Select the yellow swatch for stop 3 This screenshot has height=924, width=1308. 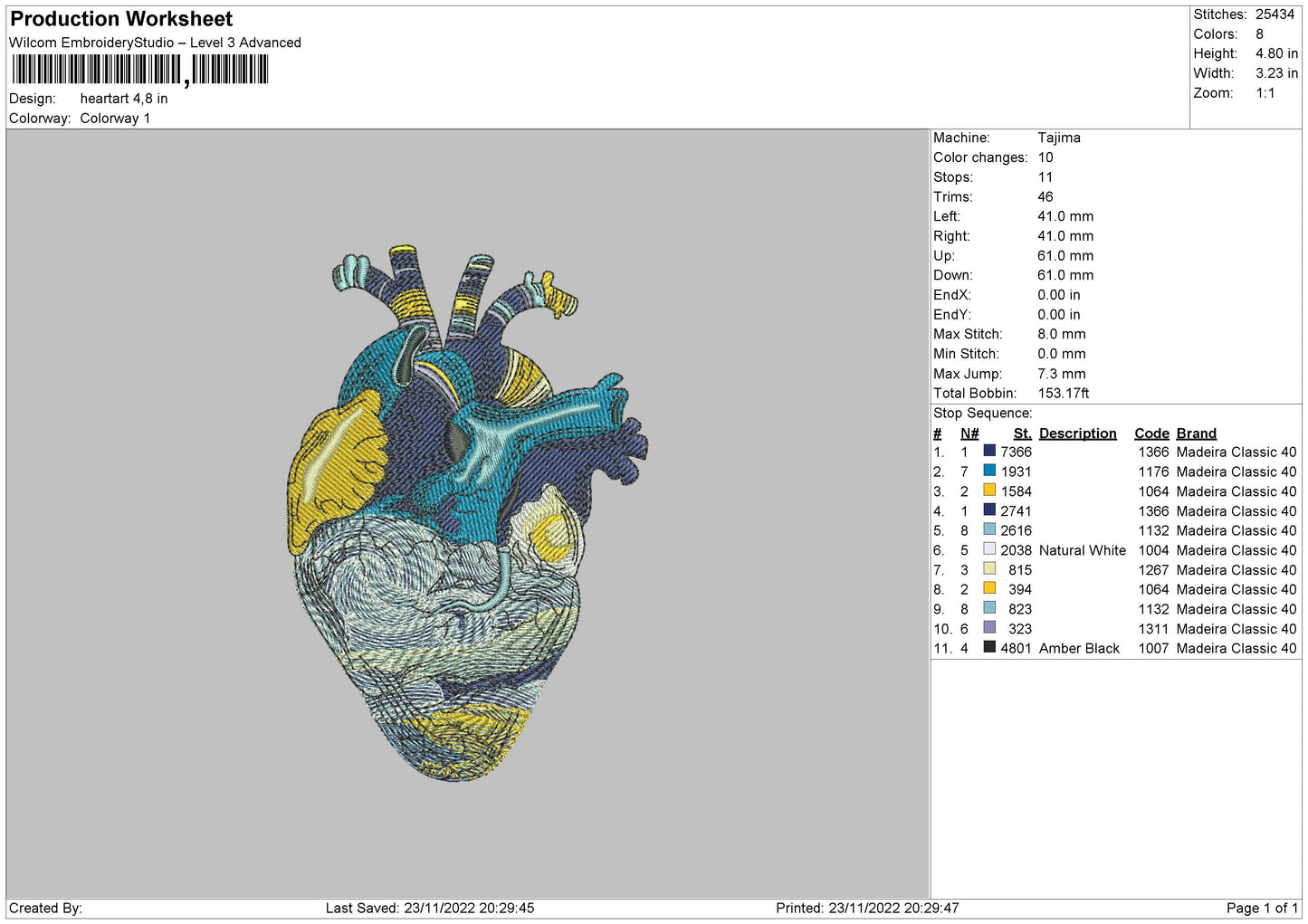pyautogui.click(x=989, y=491)
